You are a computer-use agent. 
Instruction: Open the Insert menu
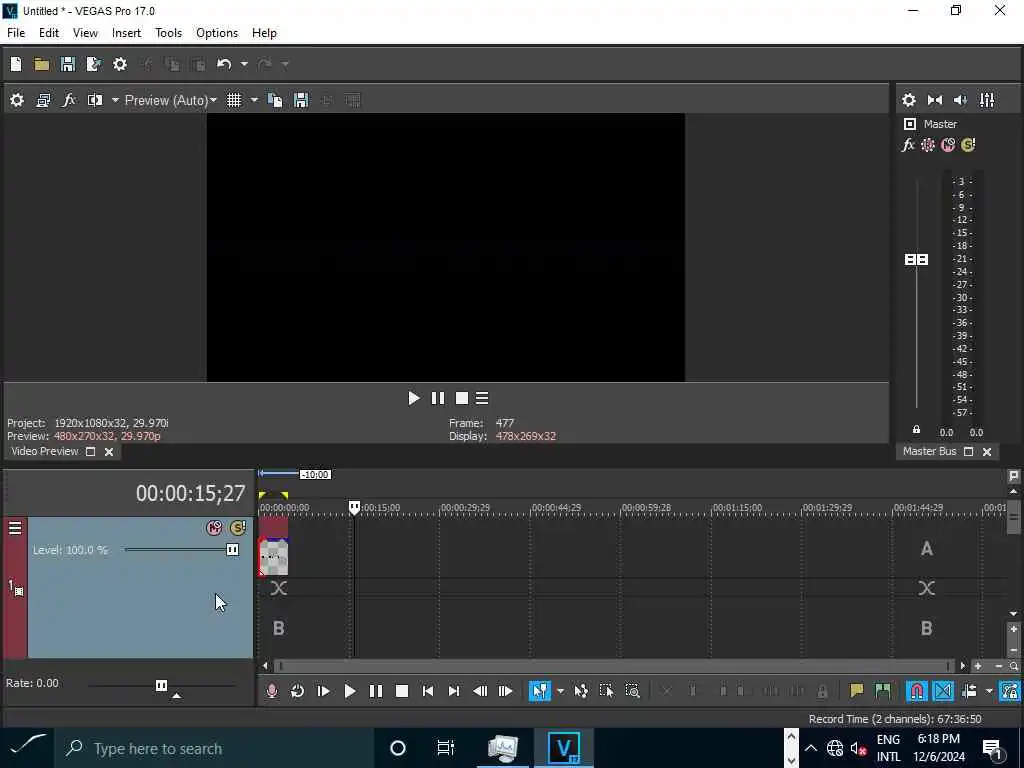coord(126,33)
